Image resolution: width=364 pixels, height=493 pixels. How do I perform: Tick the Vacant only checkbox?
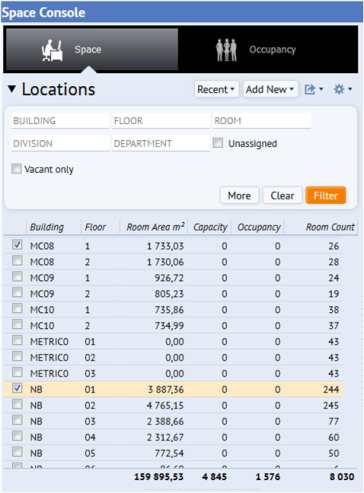[x=16, y=169]
